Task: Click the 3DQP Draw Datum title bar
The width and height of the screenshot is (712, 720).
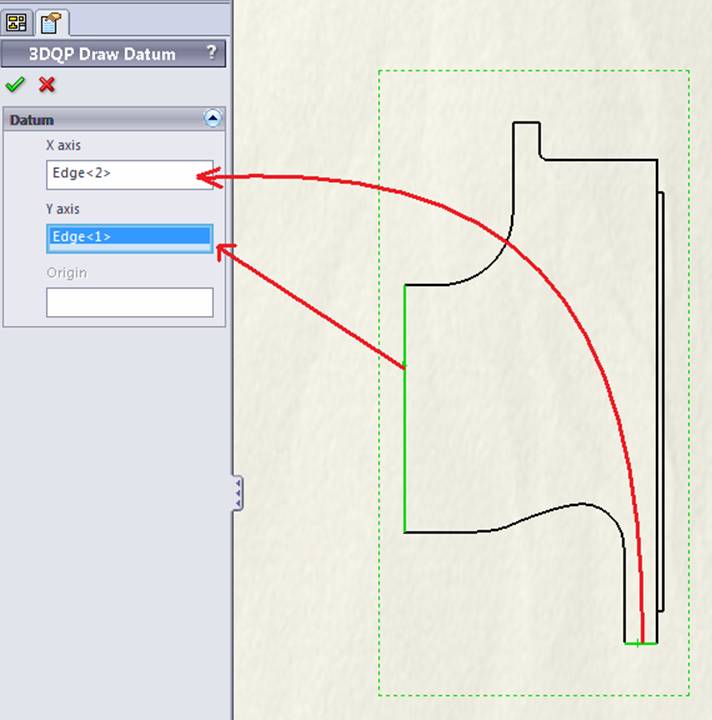Action: tap(100, 54)
